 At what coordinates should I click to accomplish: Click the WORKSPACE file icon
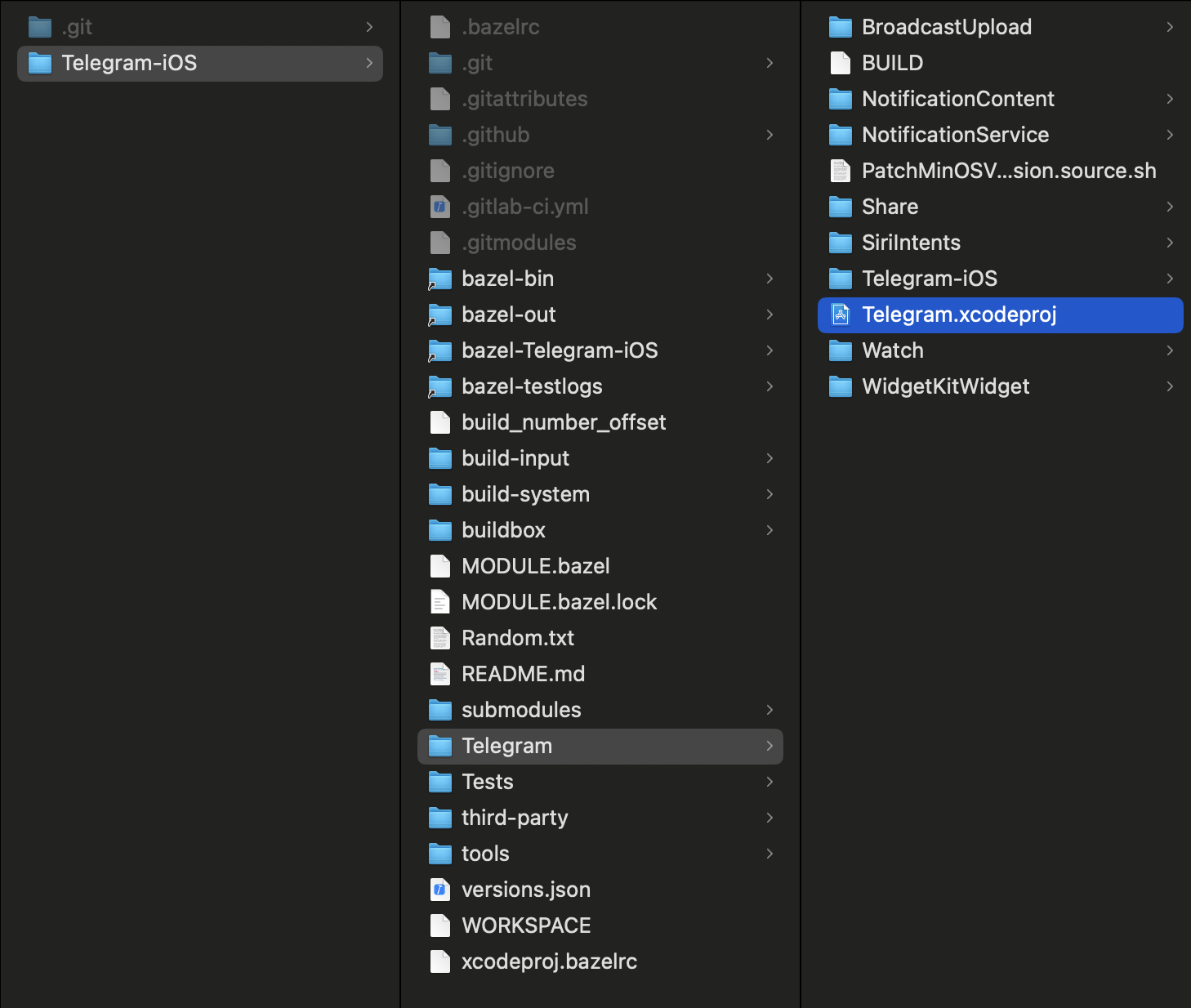[440, 925]
